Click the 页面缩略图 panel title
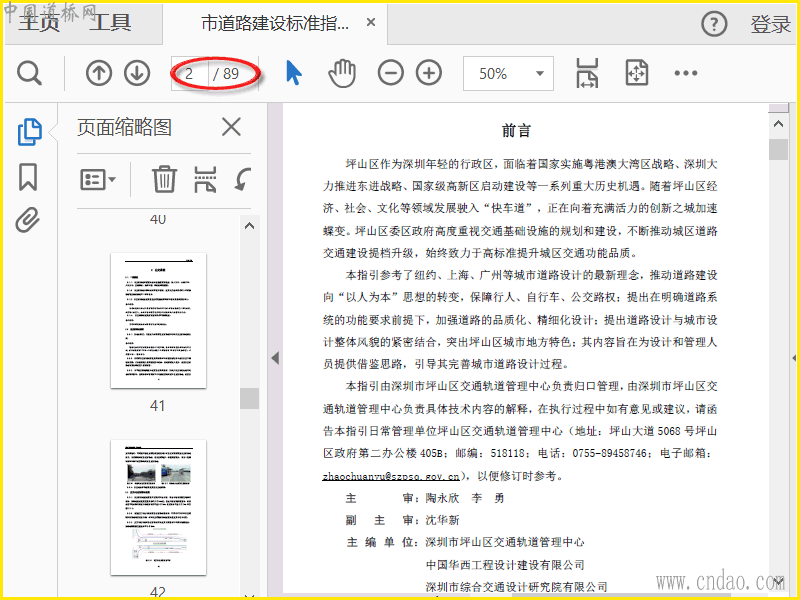 point(124,127)
